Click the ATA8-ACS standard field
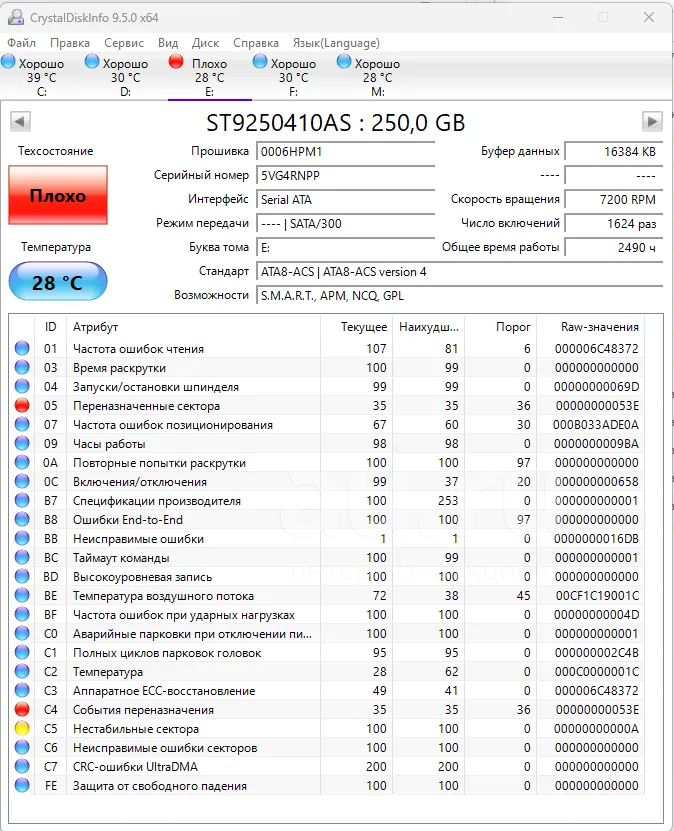674x831 pixels. pos(459,272)
